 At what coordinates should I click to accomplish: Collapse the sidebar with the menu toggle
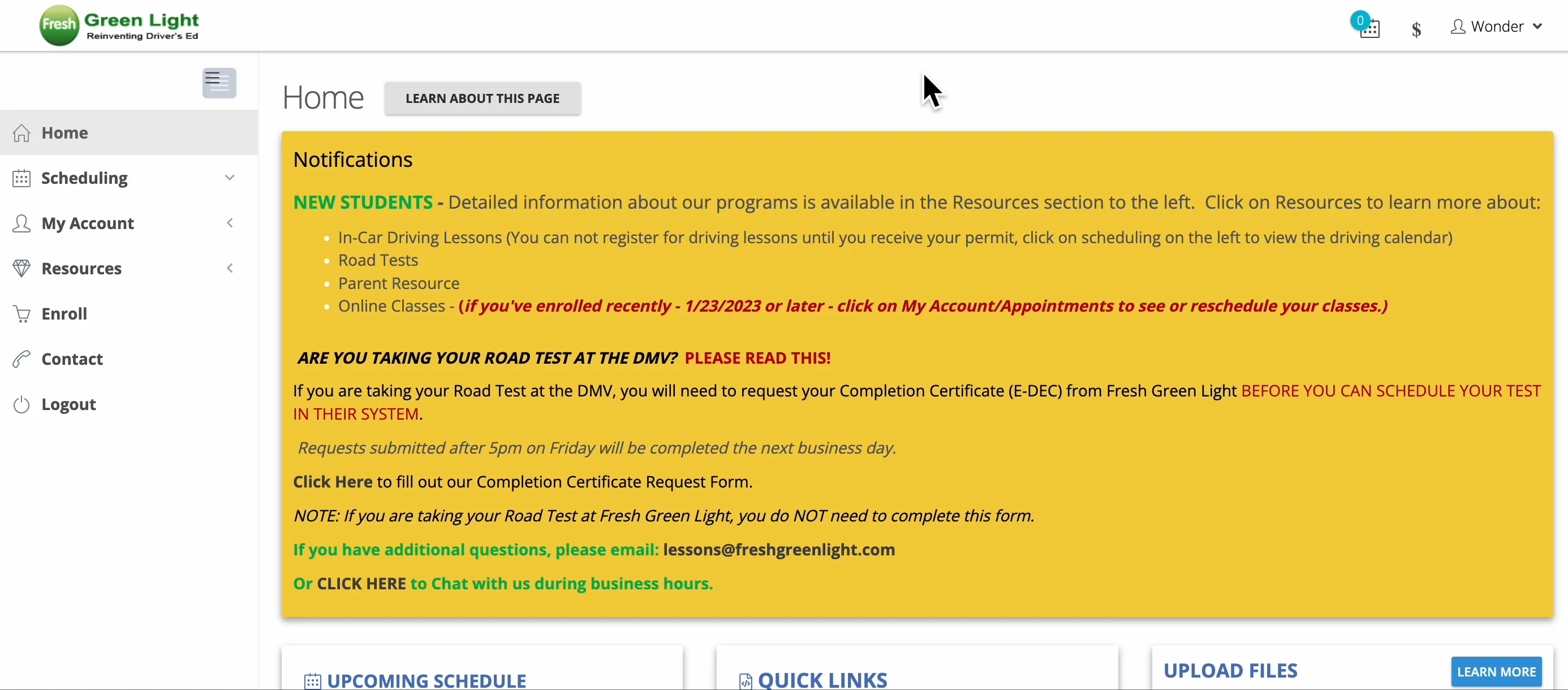point(219,83)
